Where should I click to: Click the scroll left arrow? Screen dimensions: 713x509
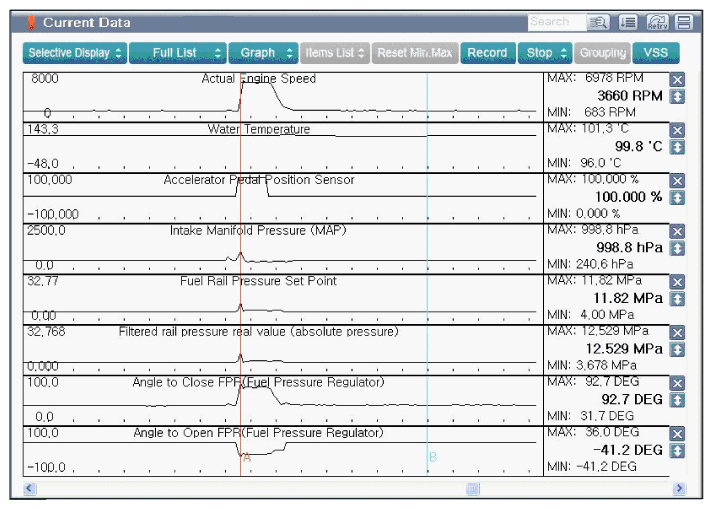[30, 489]
